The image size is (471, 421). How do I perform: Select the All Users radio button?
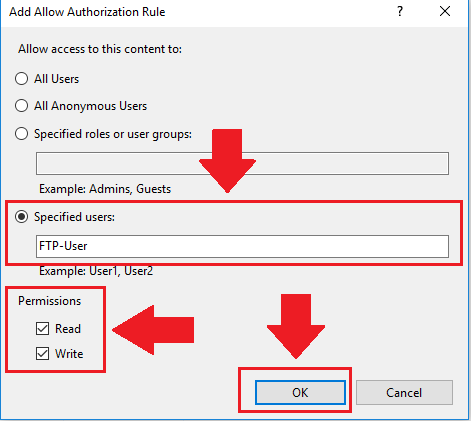[x=21, y=79]
